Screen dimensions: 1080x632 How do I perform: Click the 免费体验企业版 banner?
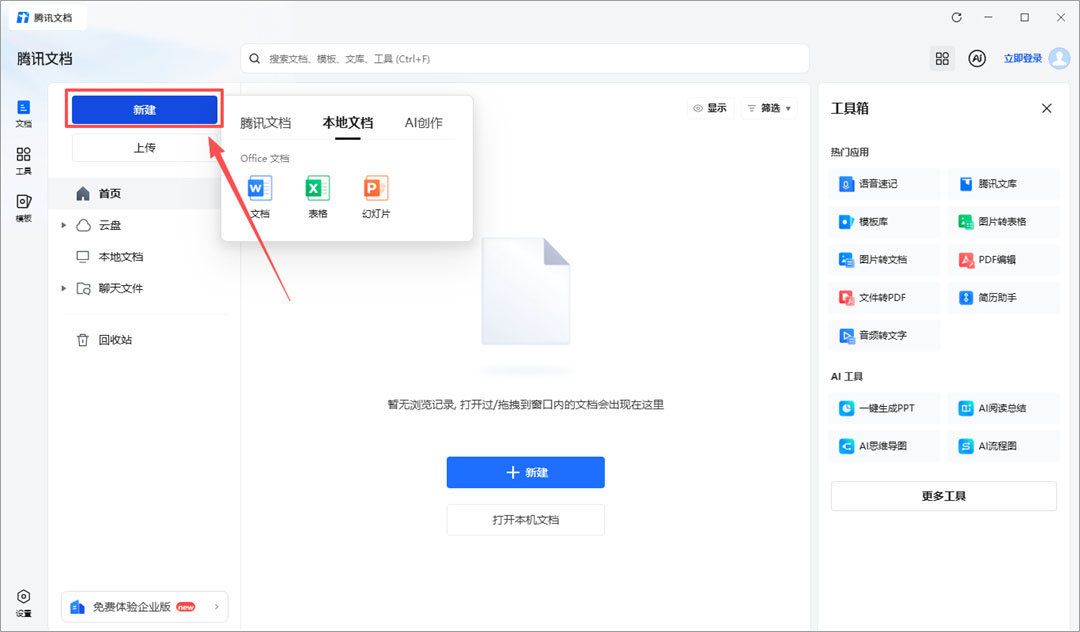(145, 607)
